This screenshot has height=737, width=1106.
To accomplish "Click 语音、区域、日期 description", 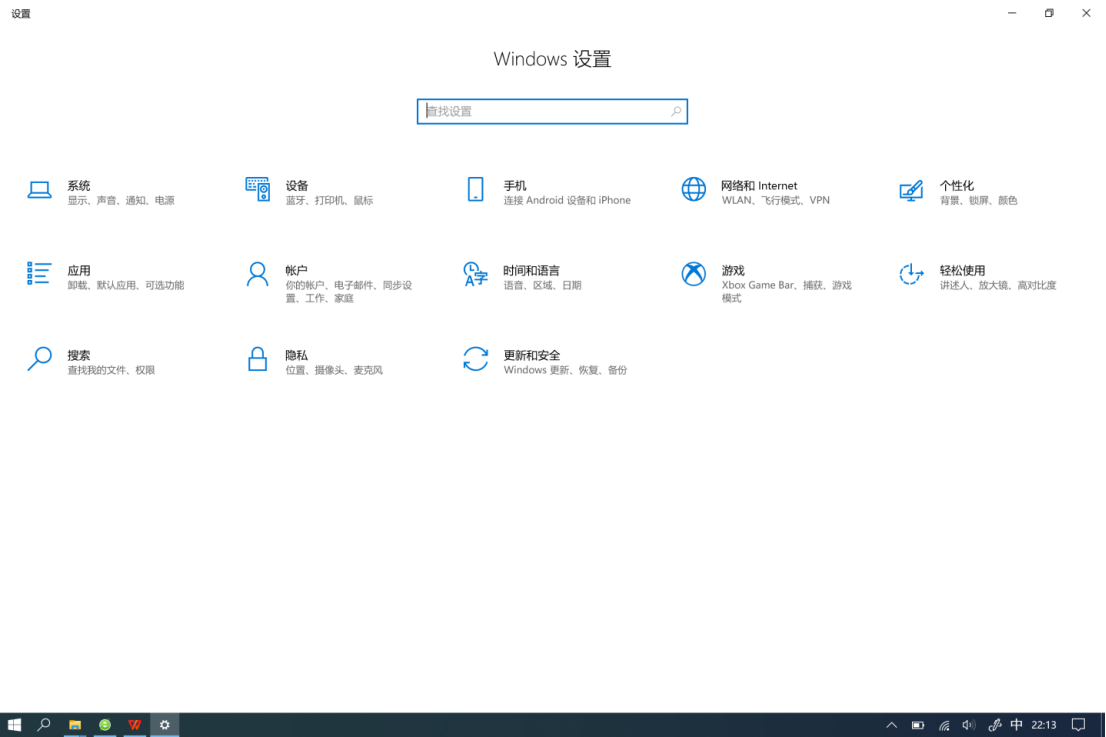I will coord(542,285).
